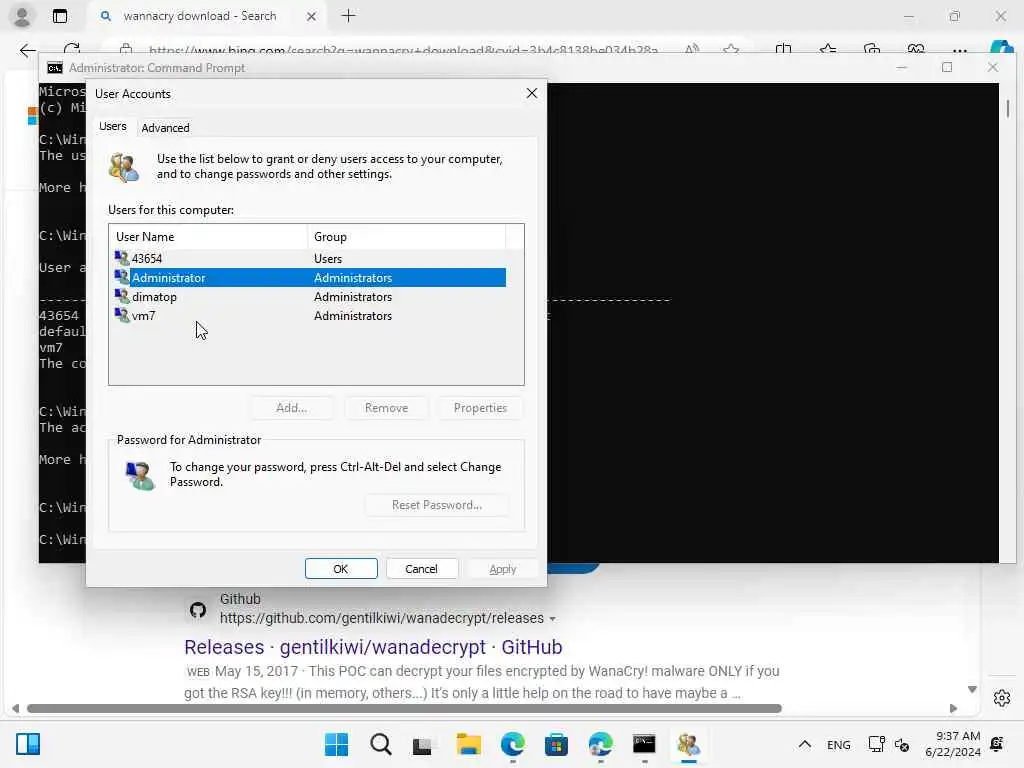Screen dimensions: 1024x768
Task: Click OK in User Accounts dialog
Action: point(341,569)
